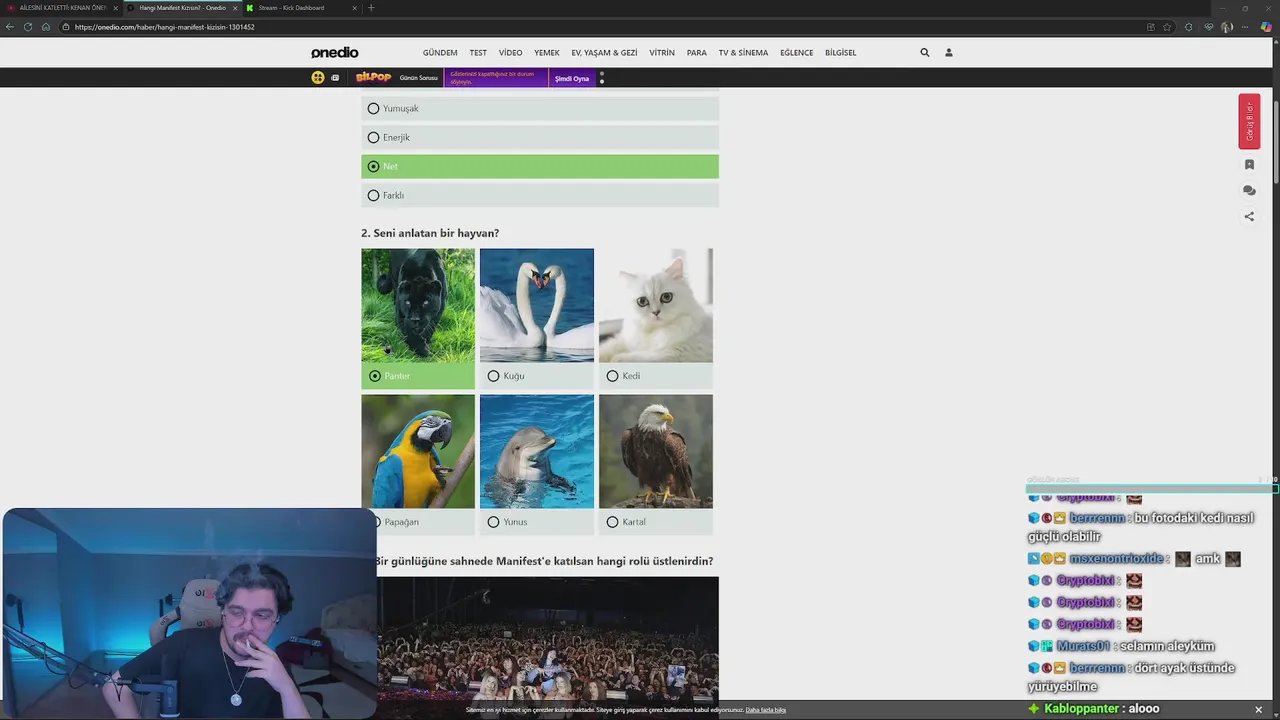The image size is (1280, 720).
Task: Go back with browser back arrow
Action: pos(10,27)
